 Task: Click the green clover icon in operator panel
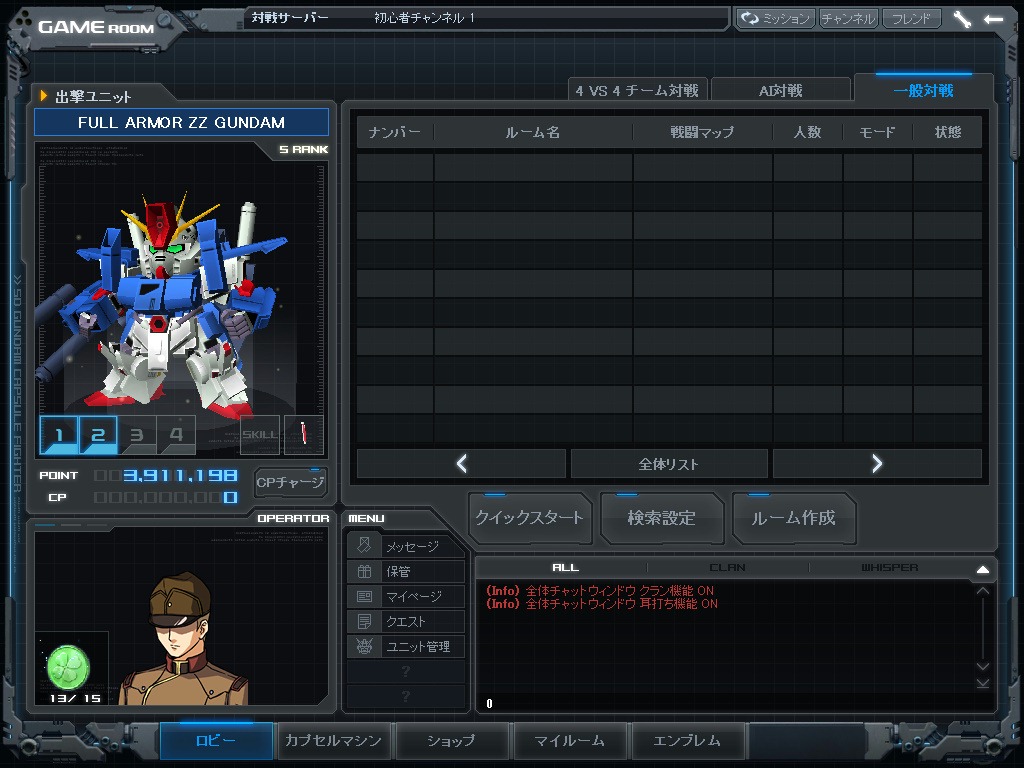pos(68,665)
